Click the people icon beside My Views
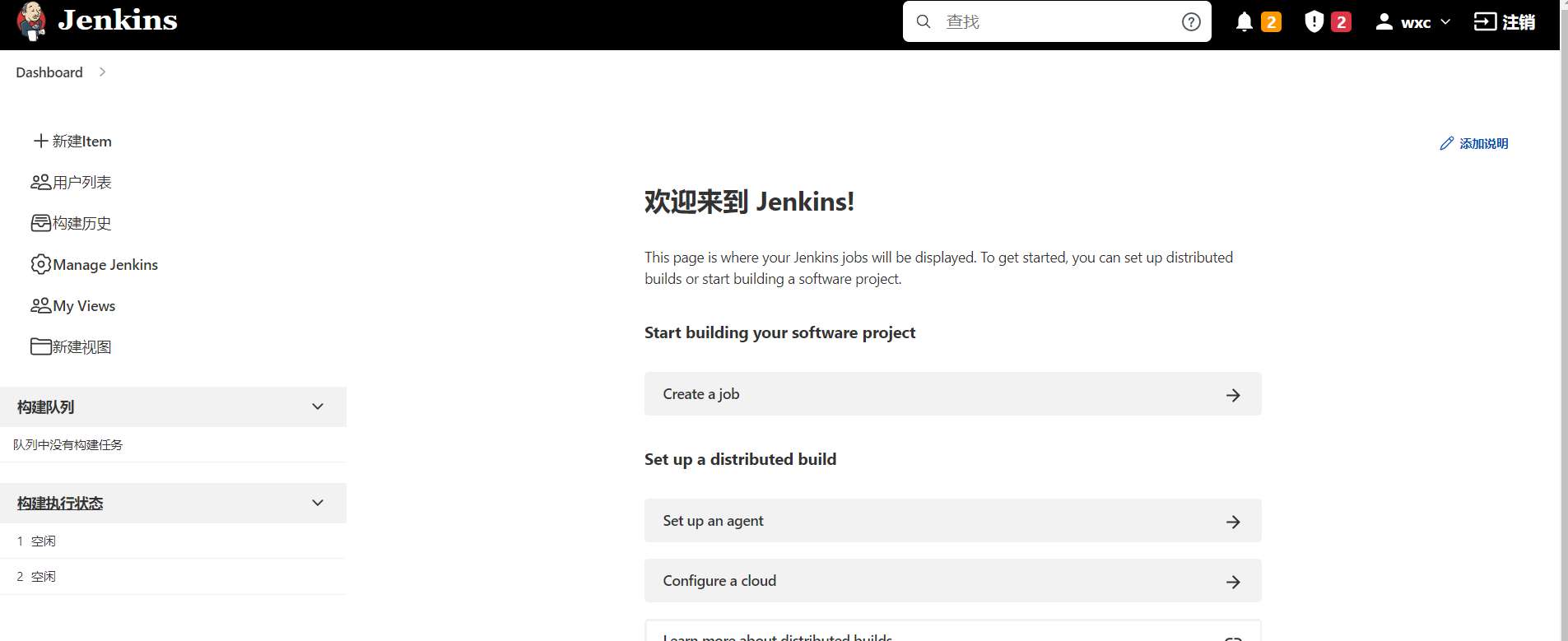 [x=41, y=305]
